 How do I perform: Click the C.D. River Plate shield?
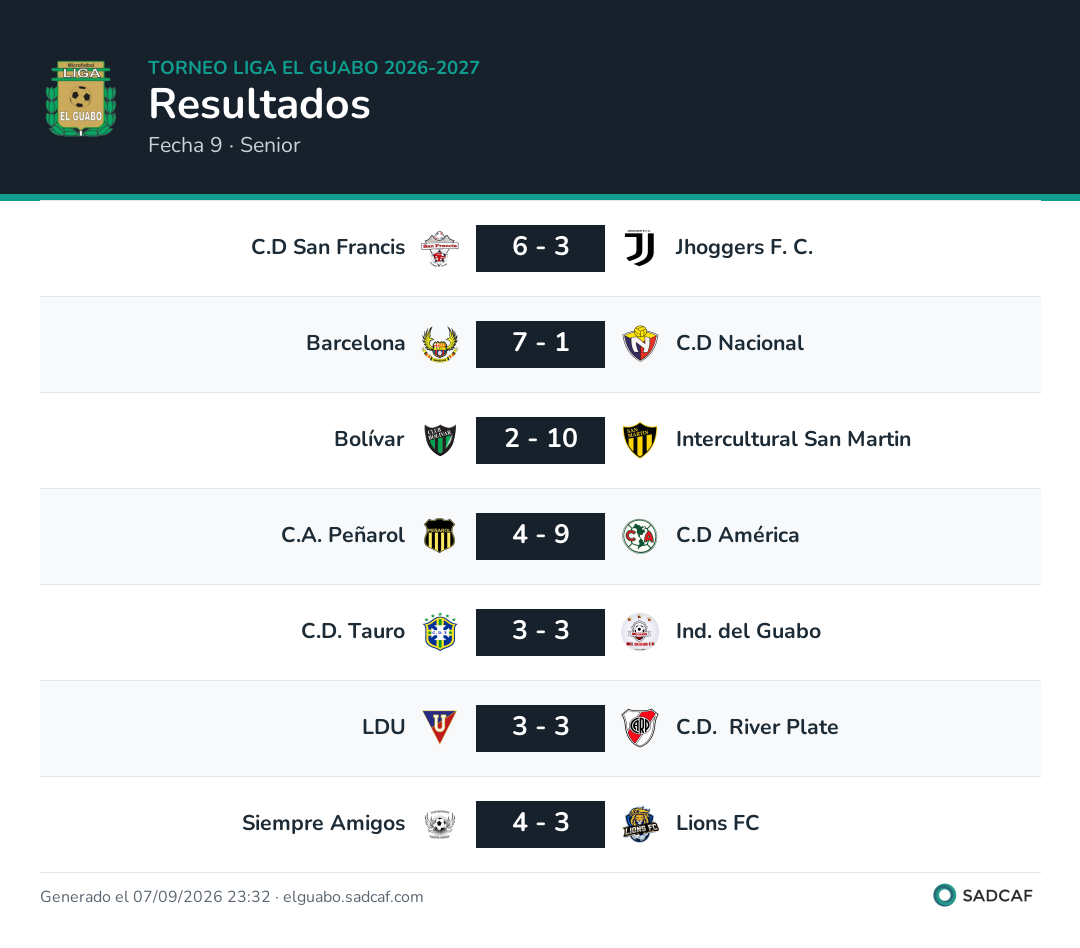[640, 728]
